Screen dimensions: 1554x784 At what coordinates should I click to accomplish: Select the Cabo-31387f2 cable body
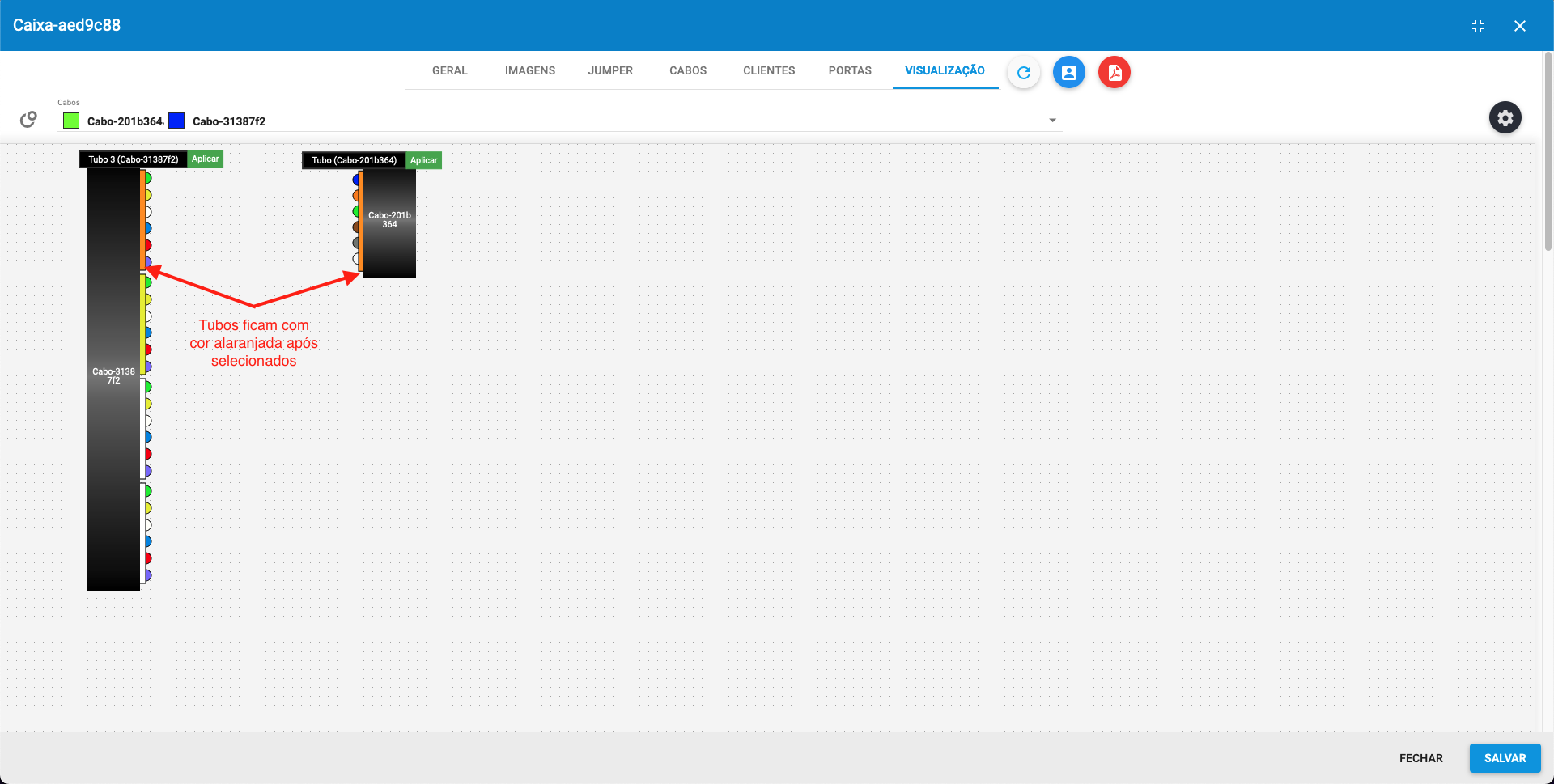pyautogui.click(x=113, y=379)
